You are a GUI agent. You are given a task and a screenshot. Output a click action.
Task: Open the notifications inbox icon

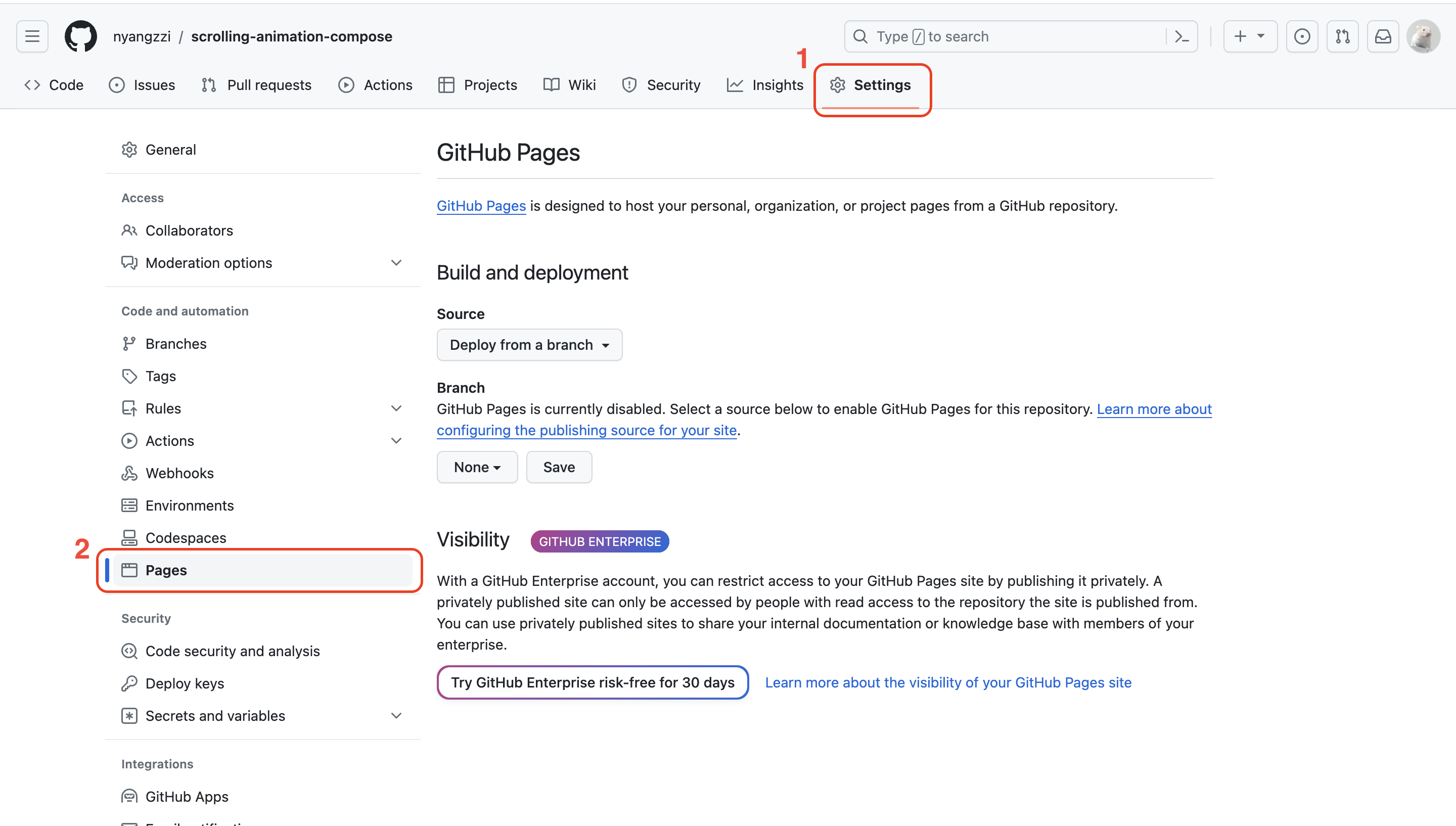coord(1383,36)
